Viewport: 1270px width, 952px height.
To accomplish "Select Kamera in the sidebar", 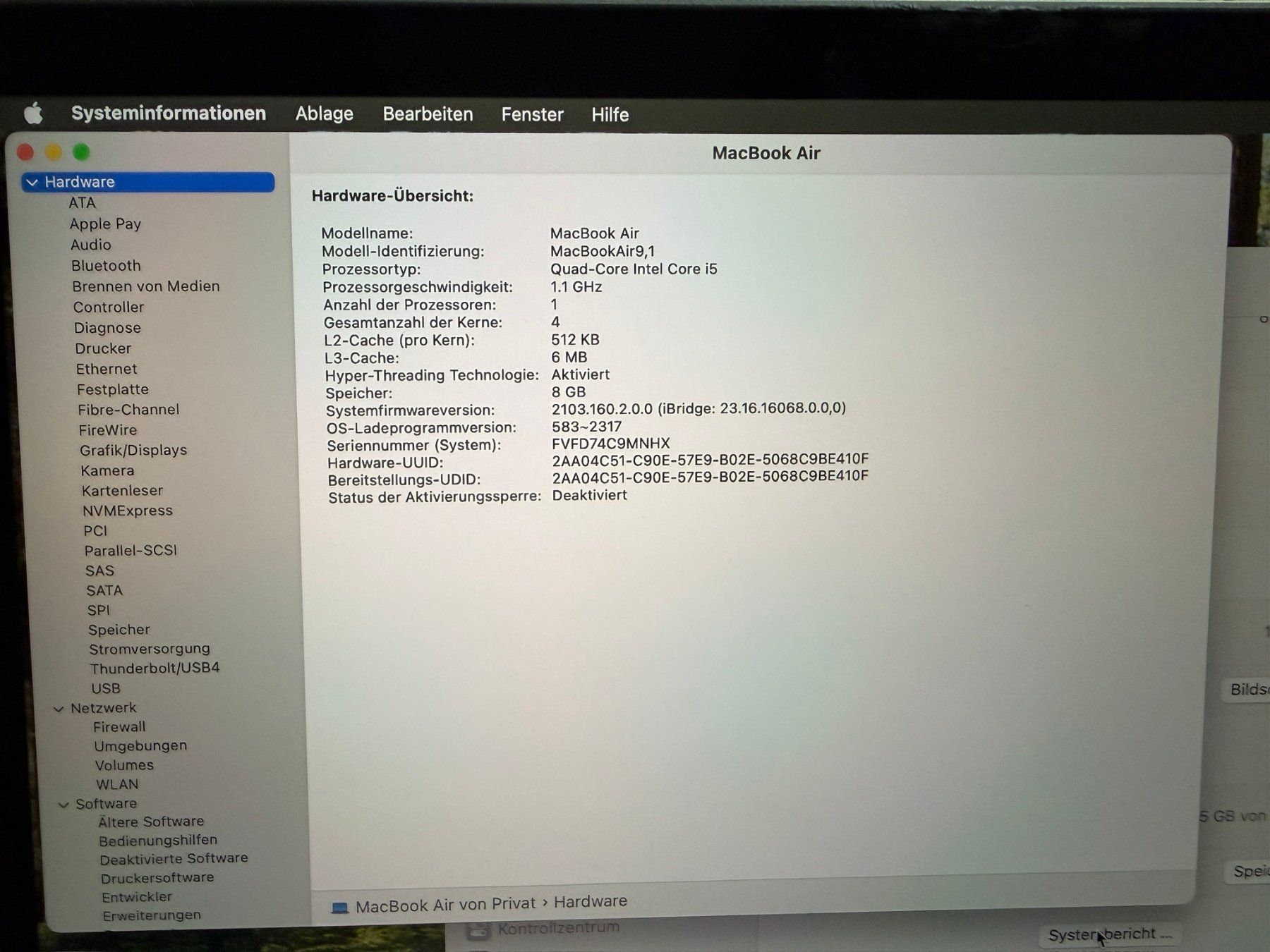I will (x=107, y=470).
